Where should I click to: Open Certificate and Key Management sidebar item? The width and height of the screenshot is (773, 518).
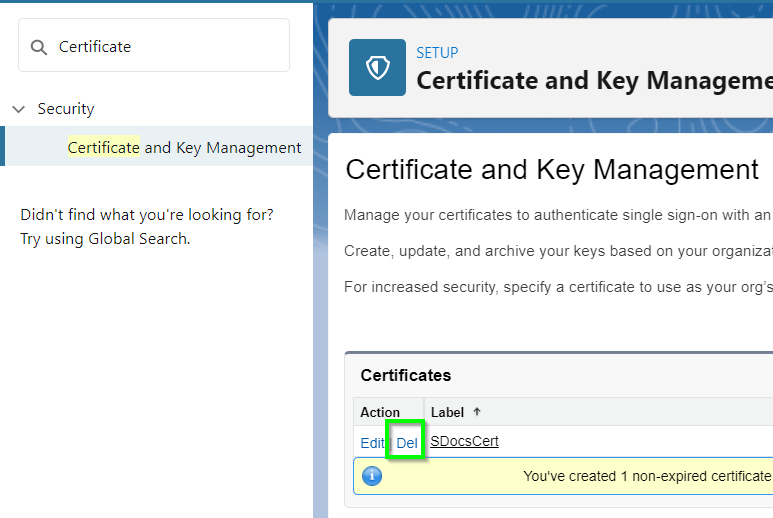pos(184,147)
